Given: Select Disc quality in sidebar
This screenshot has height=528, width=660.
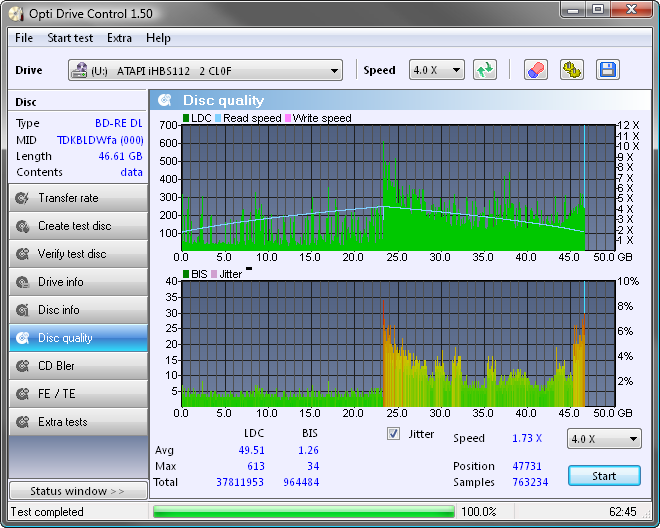Looking at the screenshot, I should (78, 338).
